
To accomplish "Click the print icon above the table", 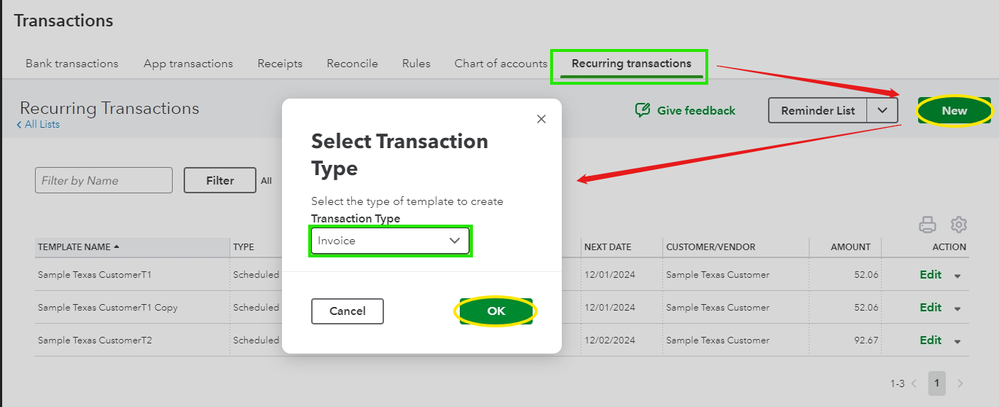I will tap(928, 224).
